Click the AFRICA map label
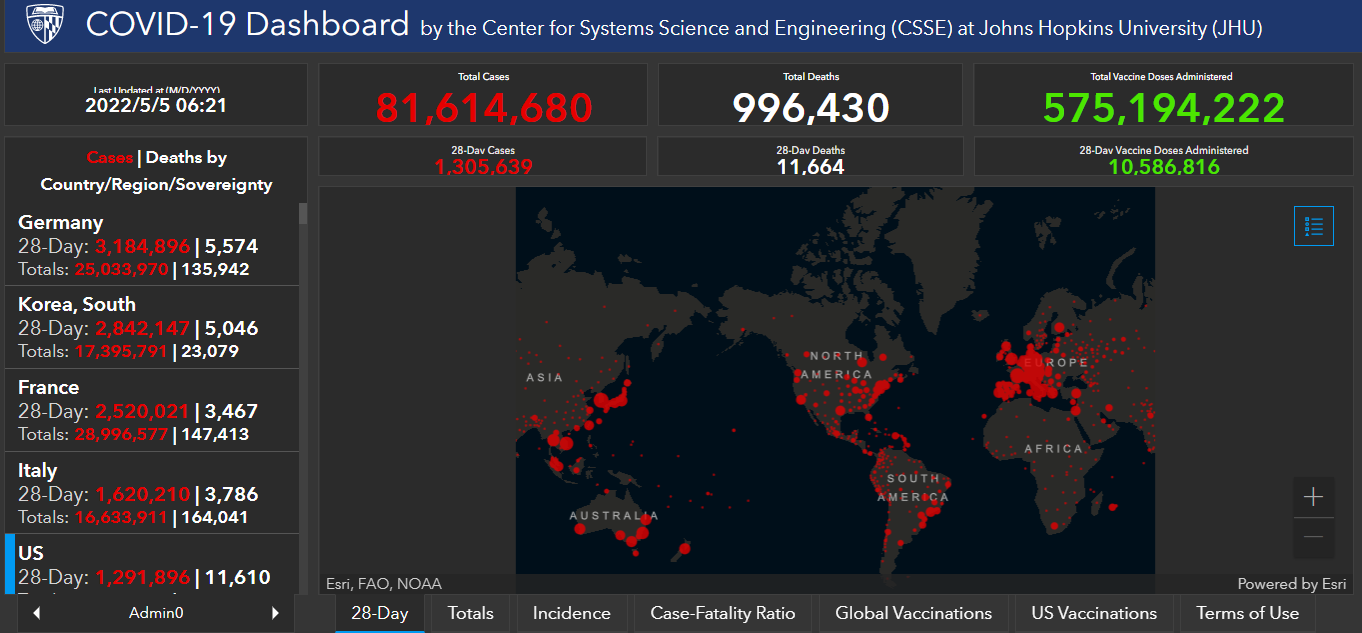 pyautogui.click(x=1053, y=449)
